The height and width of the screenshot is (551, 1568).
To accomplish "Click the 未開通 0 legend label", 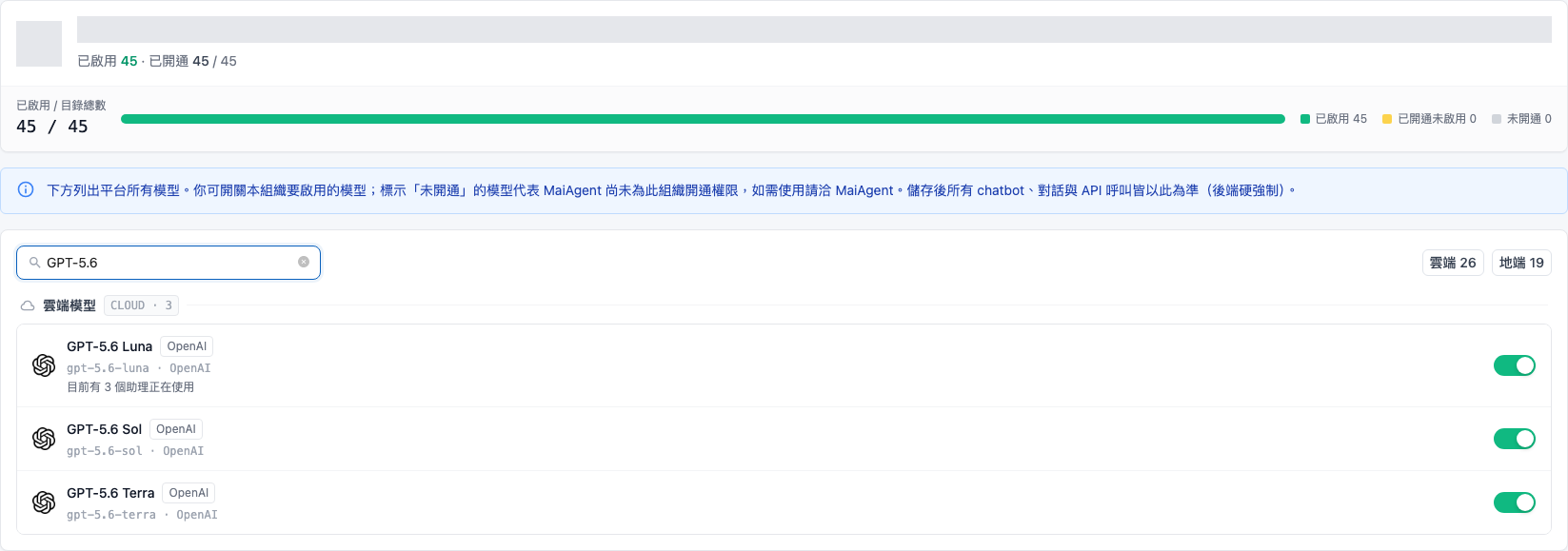I will coord(1529,119).
